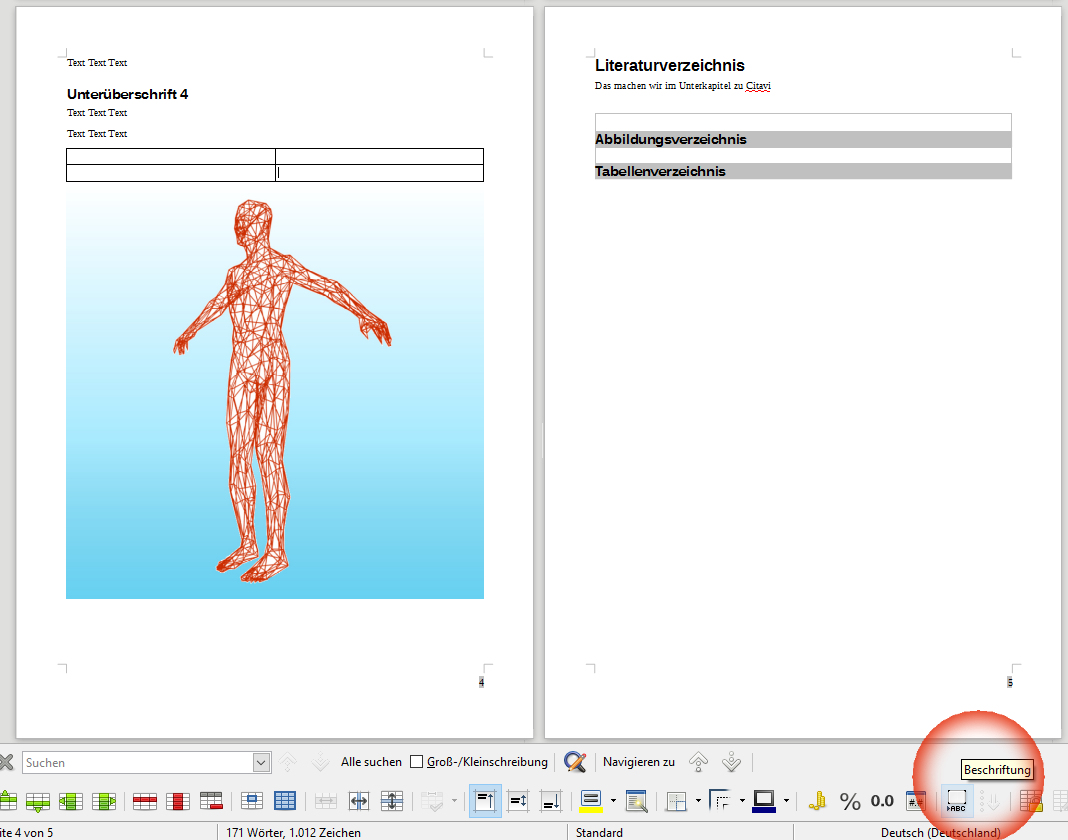The height and width of the screenshot is (840, 1068).
Task: Open Standard page style in status bar
Action: coord(600,832)
